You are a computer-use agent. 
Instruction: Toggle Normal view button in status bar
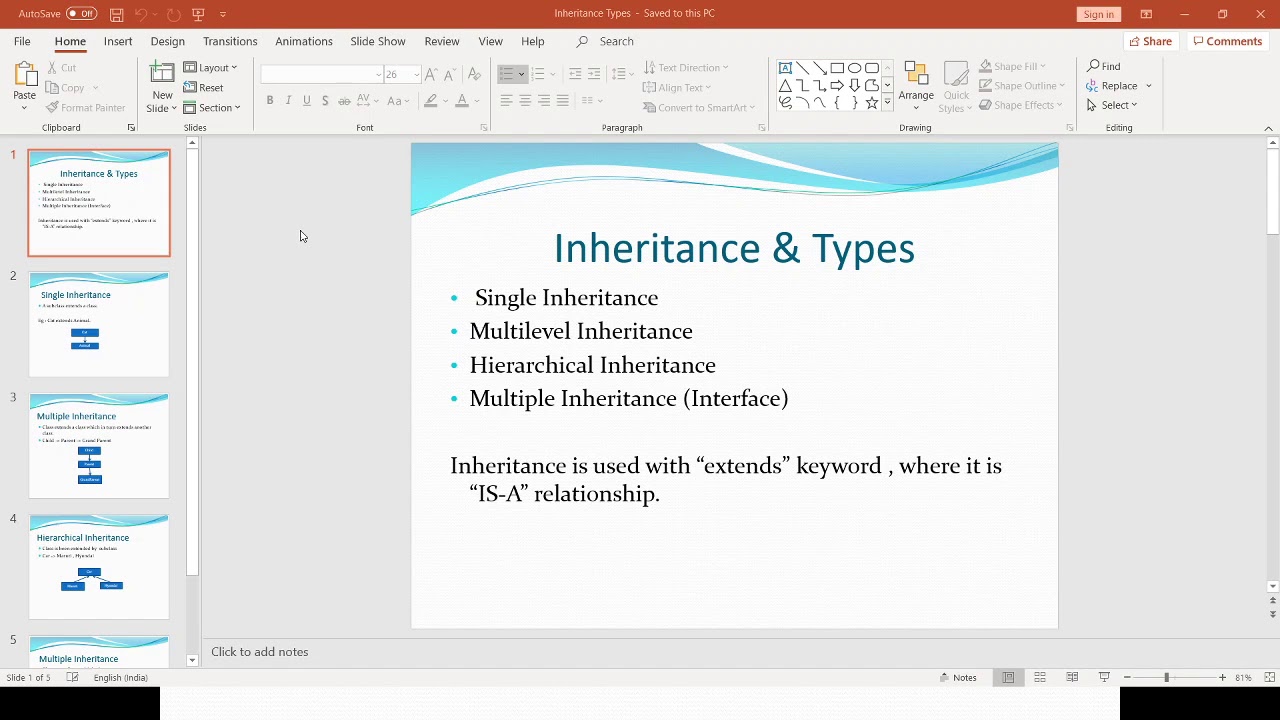pyautogui.click(x=1008, y=678)
